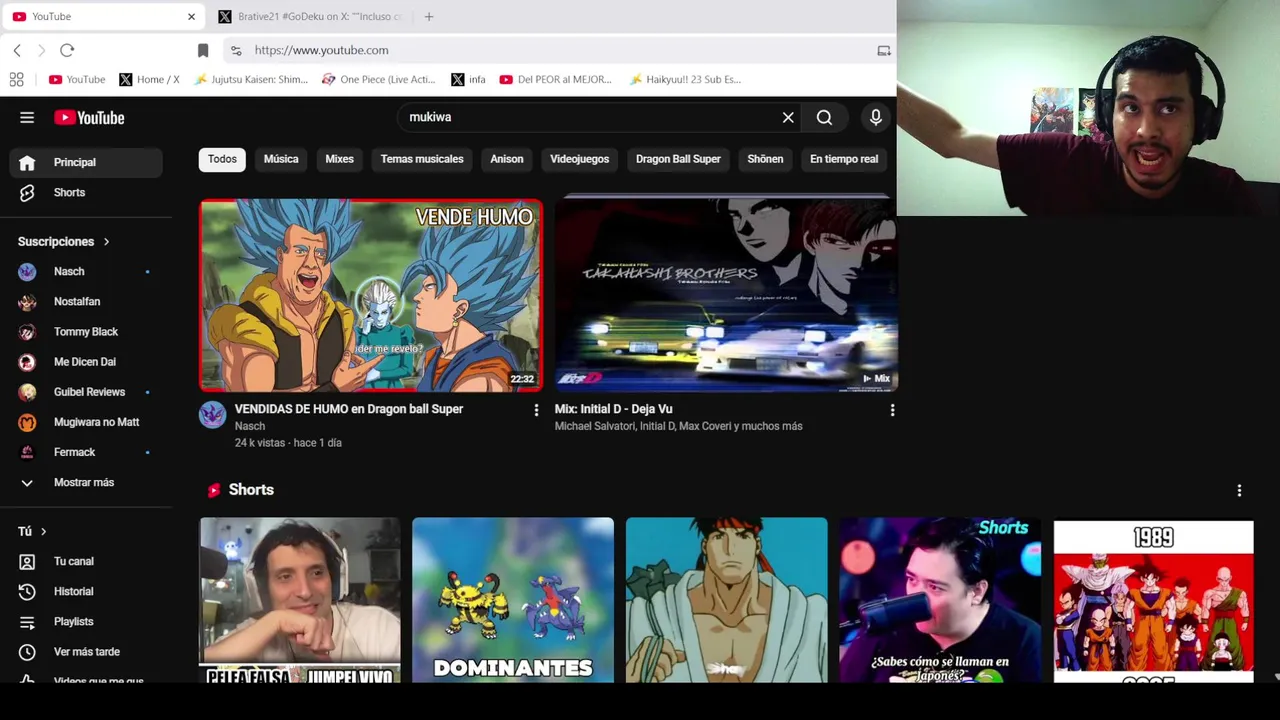Select the Todos filter chip
The image size is (1280, 720).
pos(222,159)
